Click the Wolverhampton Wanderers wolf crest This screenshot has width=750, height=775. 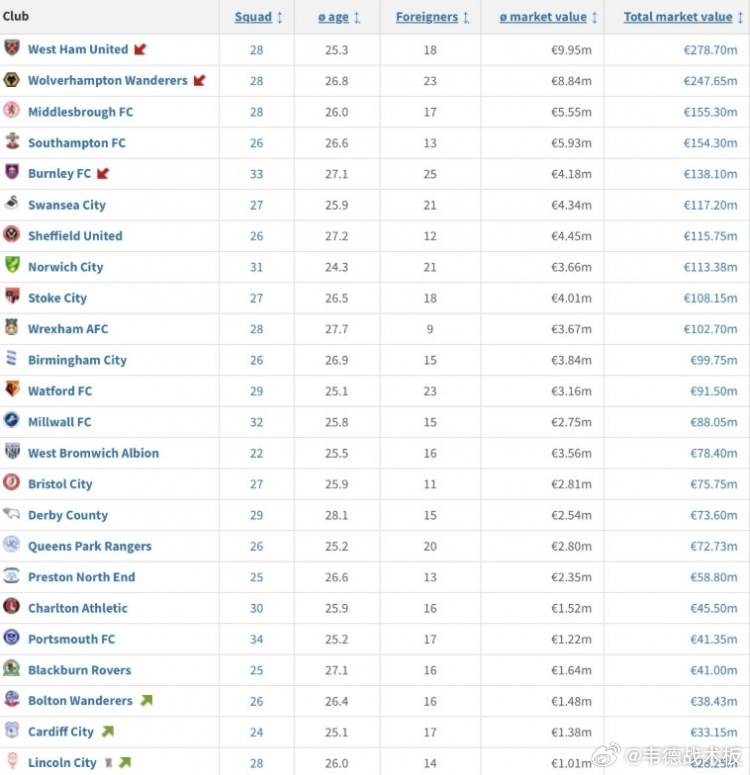11,80
